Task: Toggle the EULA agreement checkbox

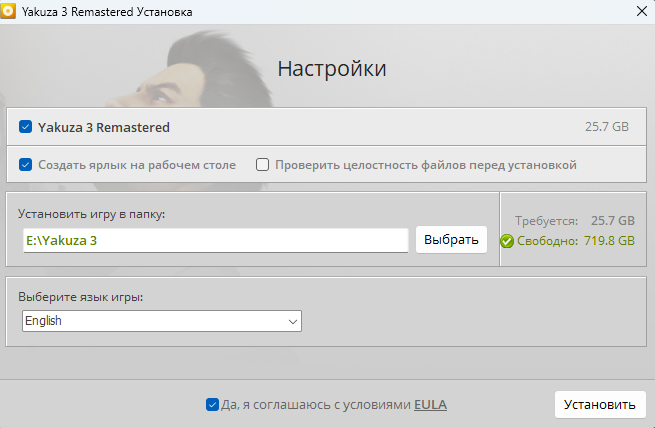Action: [212, 404]
